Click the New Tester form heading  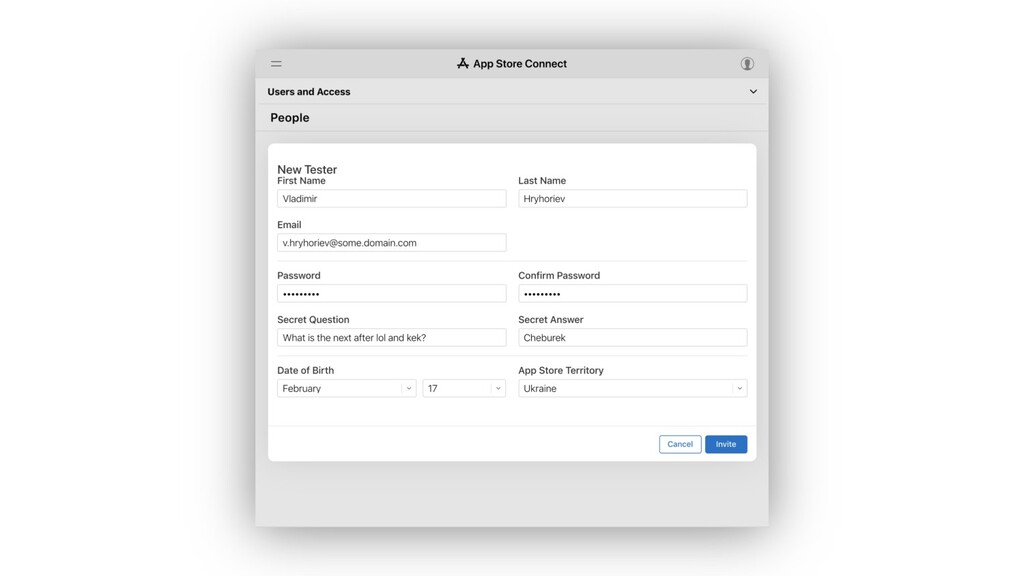[x=307, y=169]
